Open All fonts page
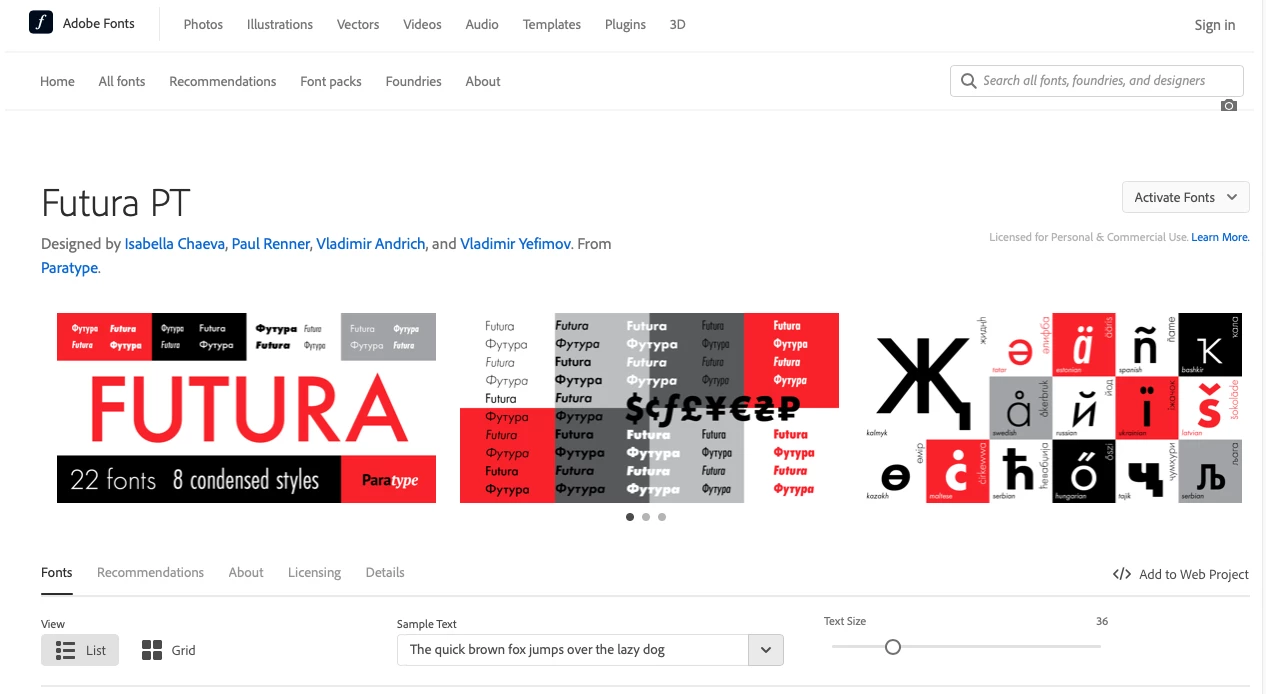 click(x=122, y=81)
